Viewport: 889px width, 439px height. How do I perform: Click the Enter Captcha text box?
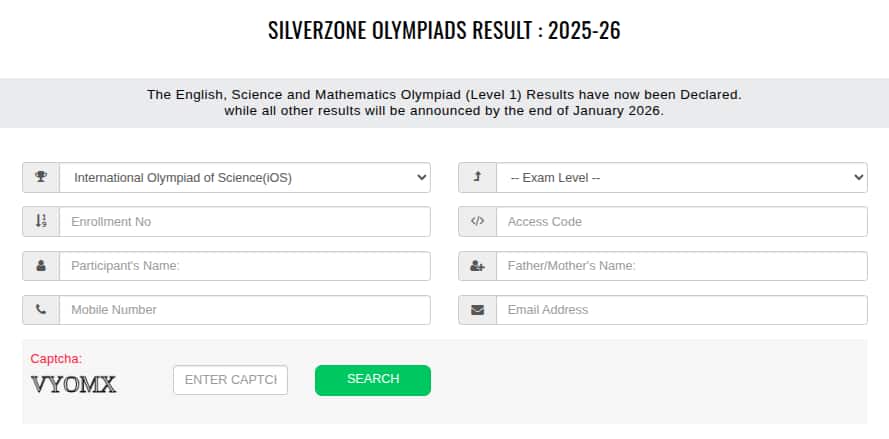click(230, 380)
